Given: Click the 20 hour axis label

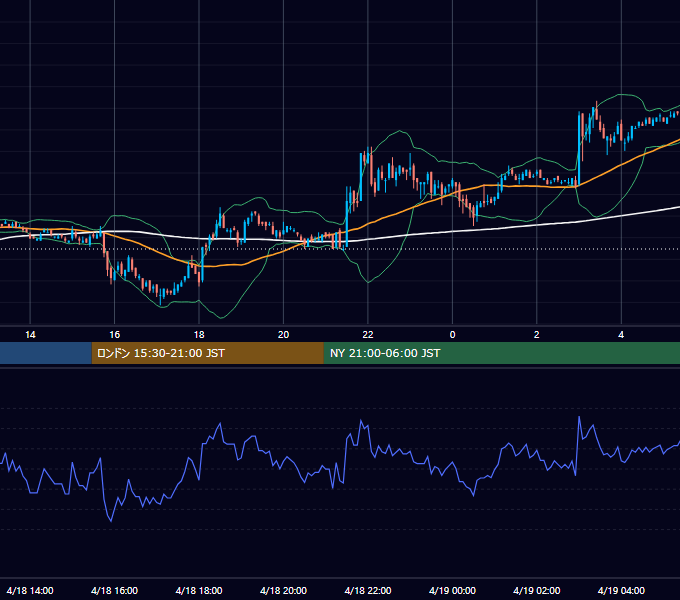Looking at the screenshot, I should (x=283, y=335).
